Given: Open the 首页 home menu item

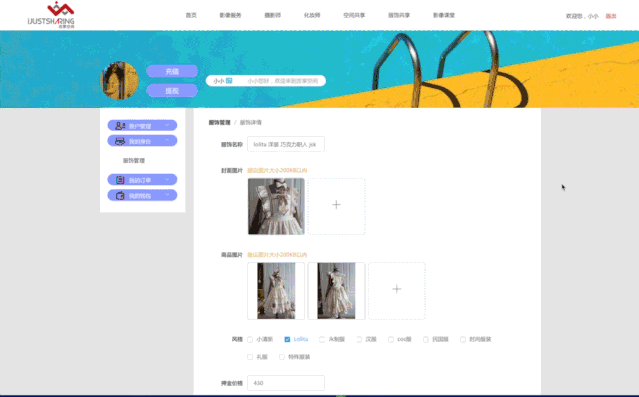Looking at the screenshot, I should coord(191,15).
